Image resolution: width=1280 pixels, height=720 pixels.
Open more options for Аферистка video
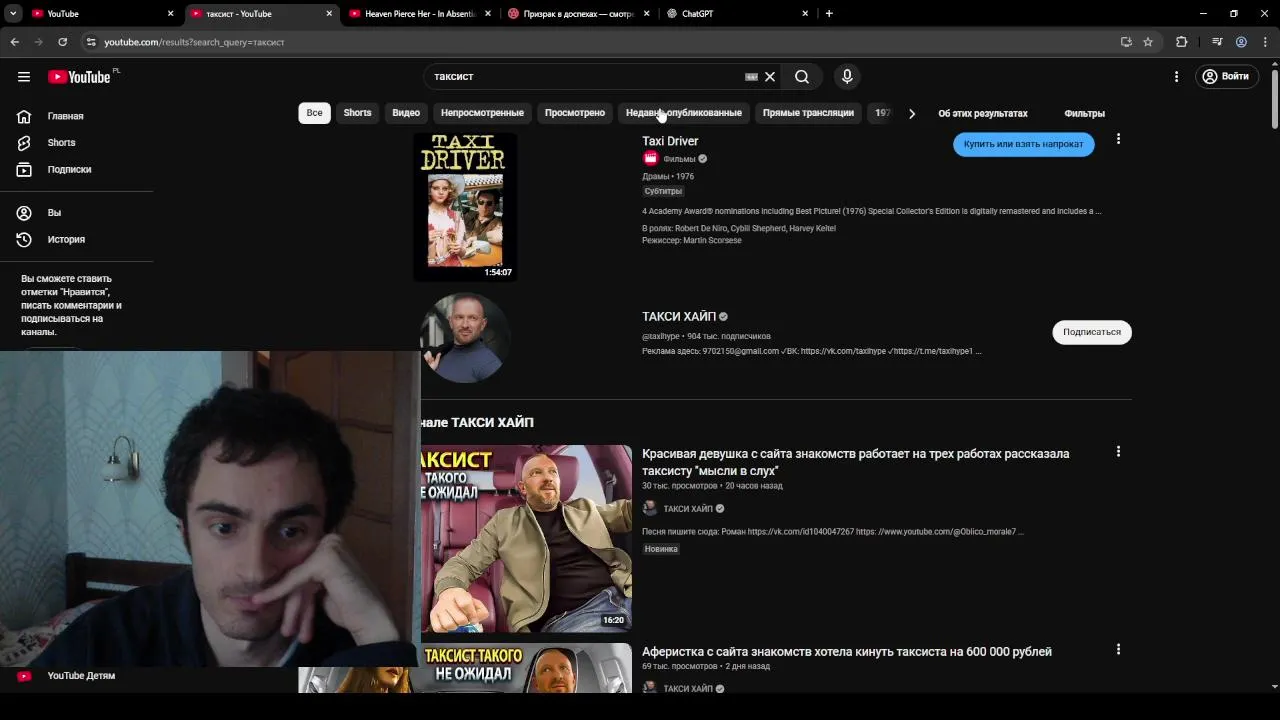pos(1118,650)
